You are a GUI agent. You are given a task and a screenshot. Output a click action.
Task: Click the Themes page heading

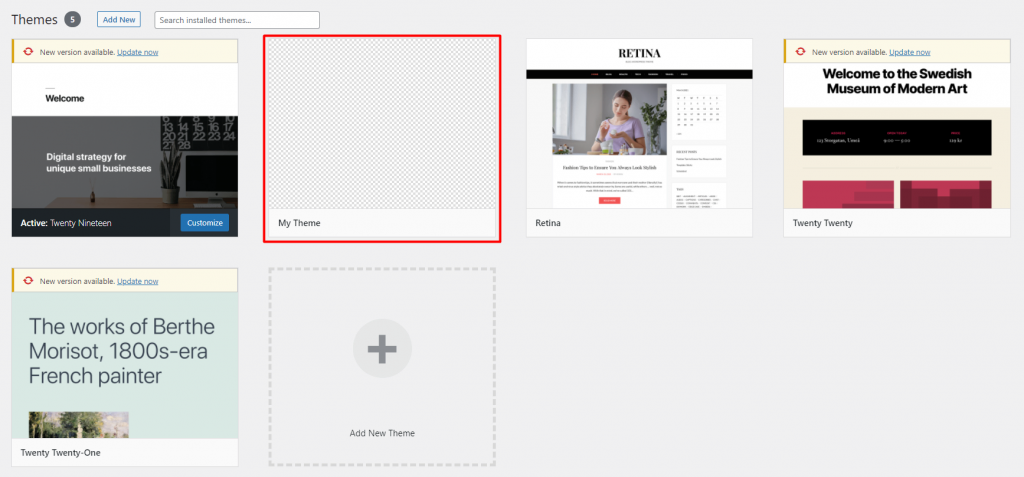35,20
